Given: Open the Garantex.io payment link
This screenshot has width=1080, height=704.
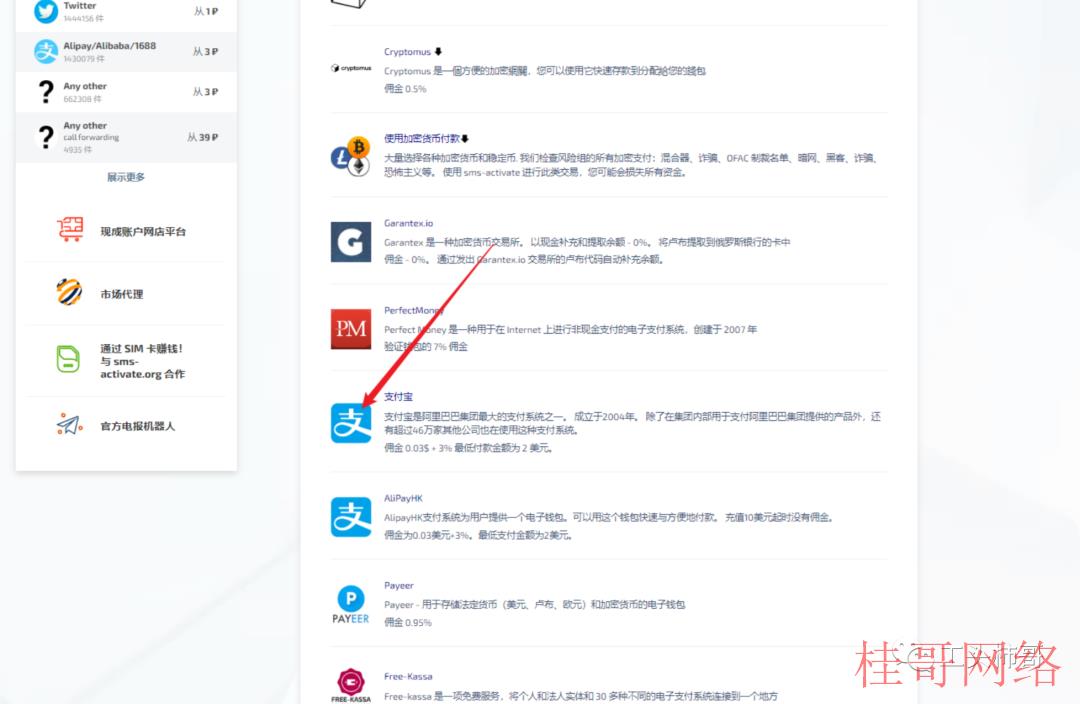Looking at the screenshot, I should pos(408,223).
